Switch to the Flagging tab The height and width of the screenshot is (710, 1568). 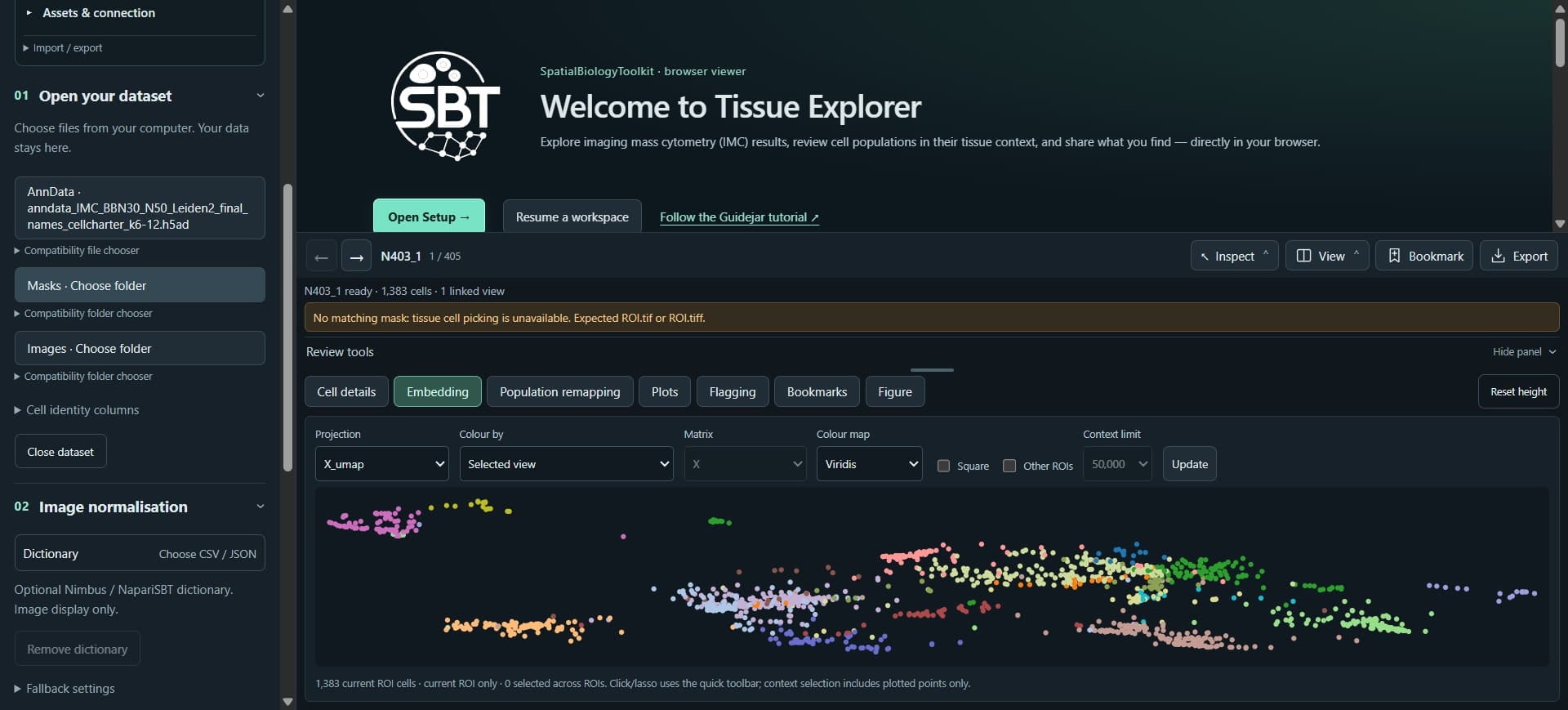733,392
